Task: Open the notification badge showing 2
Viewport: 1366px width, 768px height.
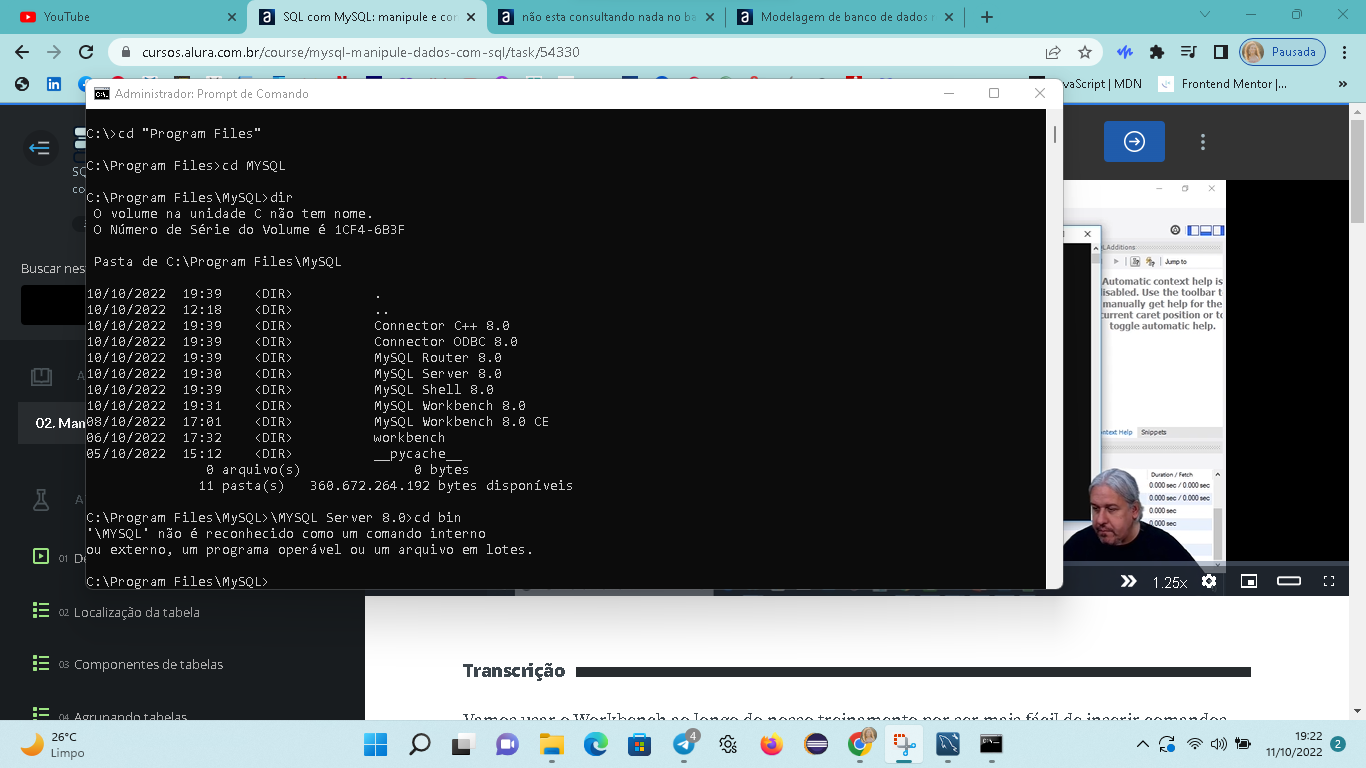Action: 1338,744
